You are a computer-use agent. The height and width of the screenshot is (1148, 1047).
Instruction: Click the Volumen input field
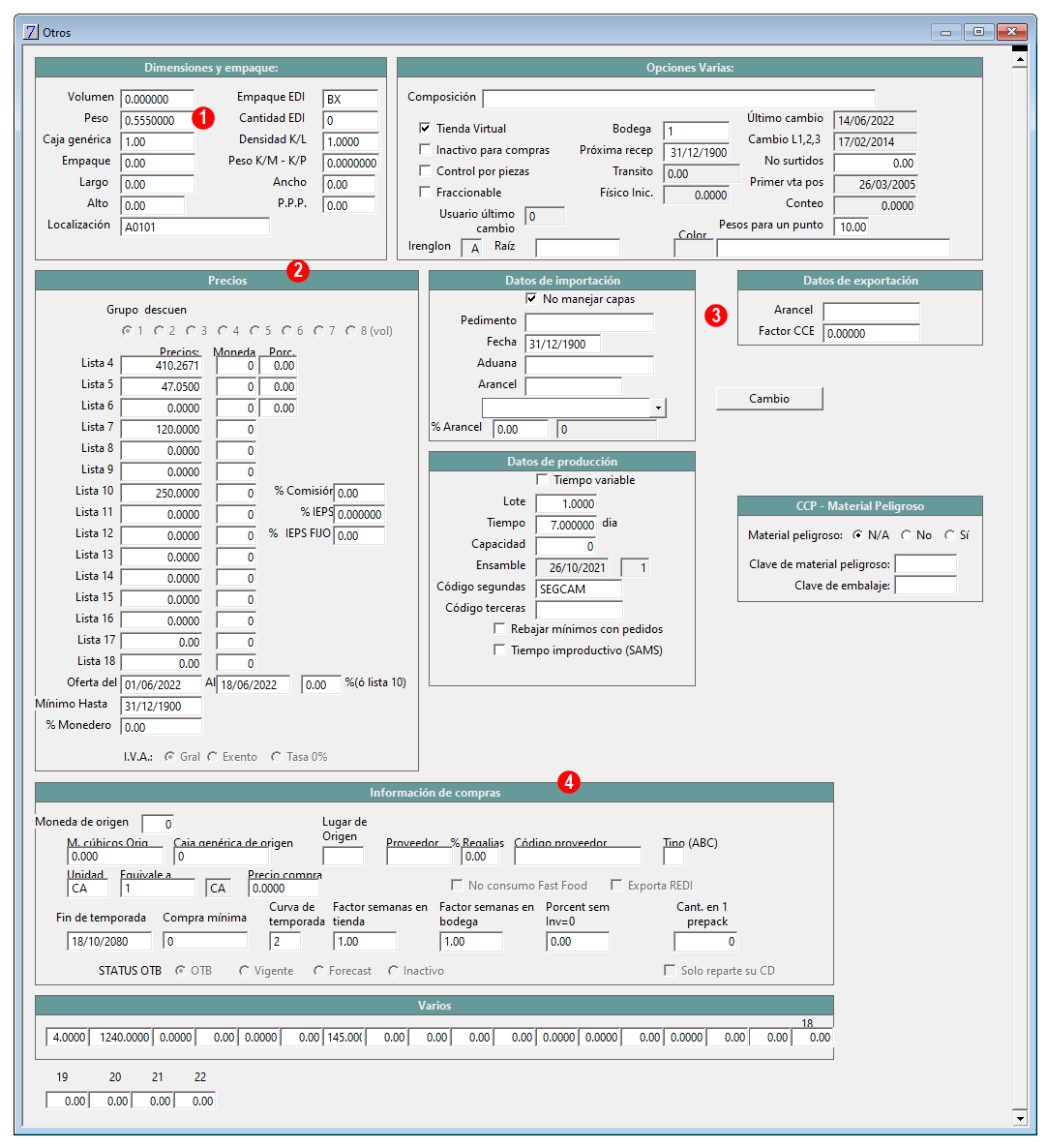point(158,99)
